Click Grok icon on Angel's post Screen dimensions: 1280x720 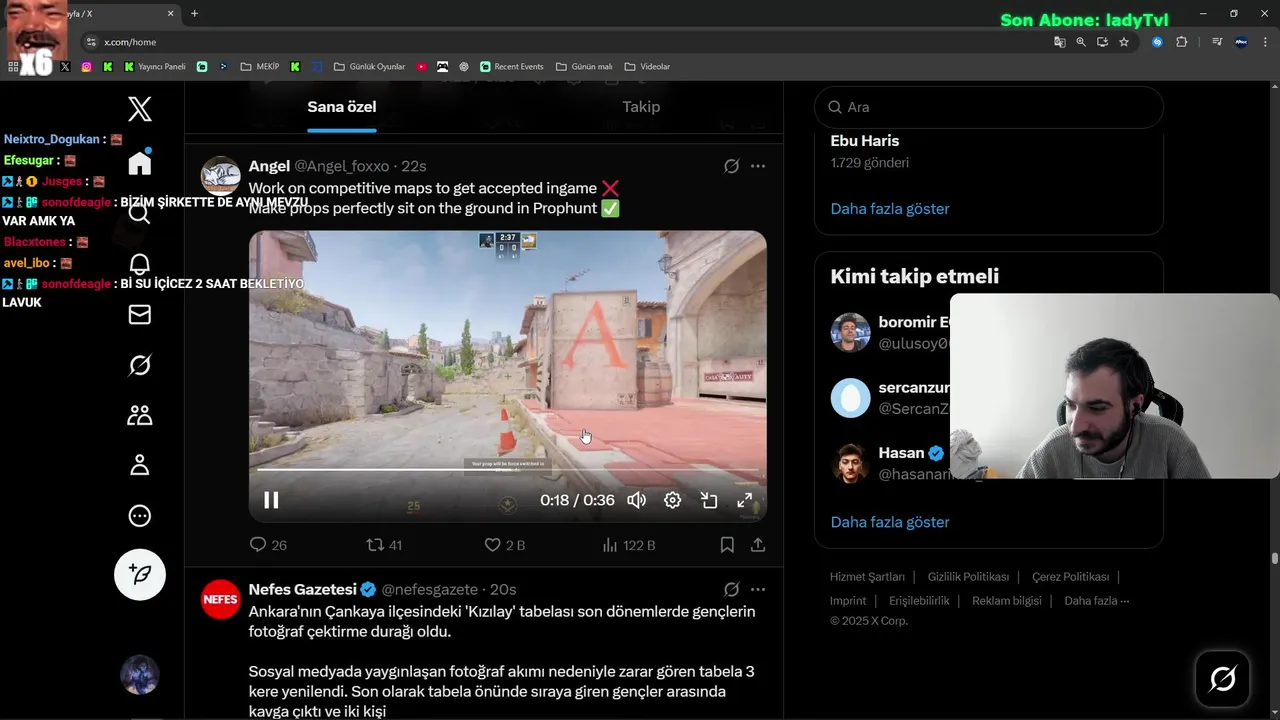pyautogui.click(x=731, y=166)
